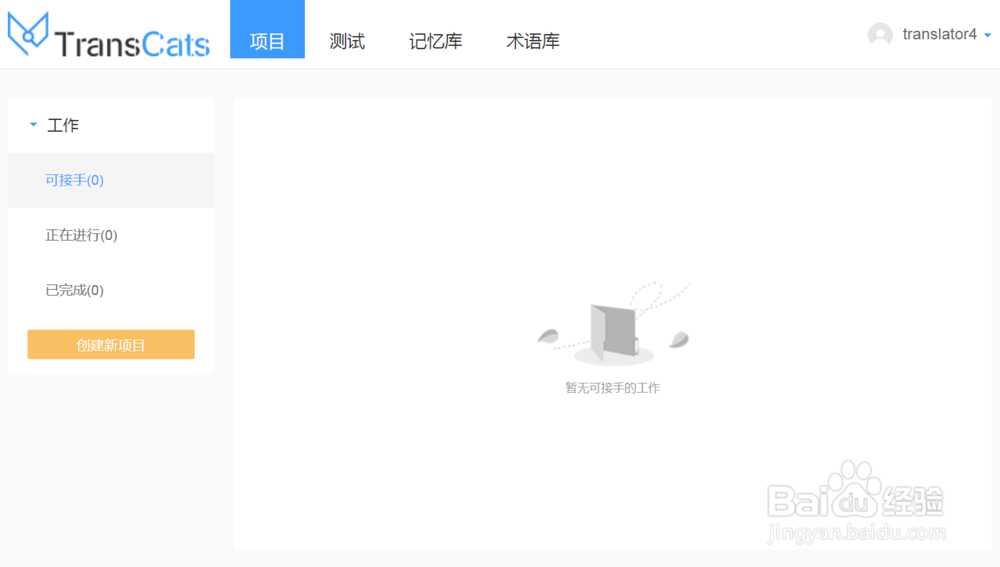Image resolution: width=1000 pixels, height=567 pixels.
Task: Switch to the 项目 tab
Action: (267, 29)
